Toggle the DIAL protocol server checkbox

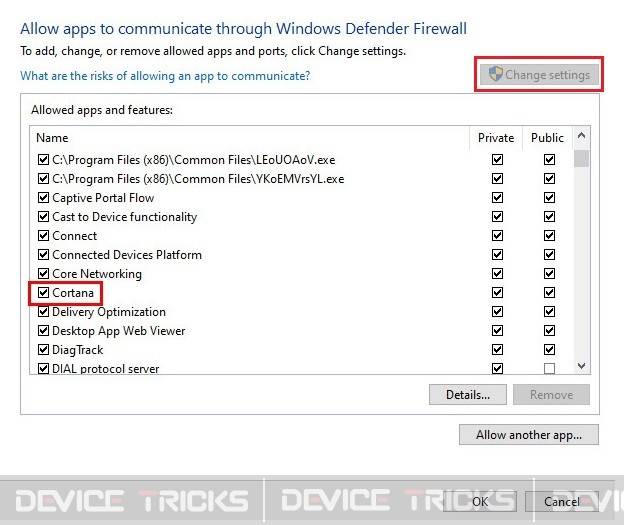click(x=43, y=369)
